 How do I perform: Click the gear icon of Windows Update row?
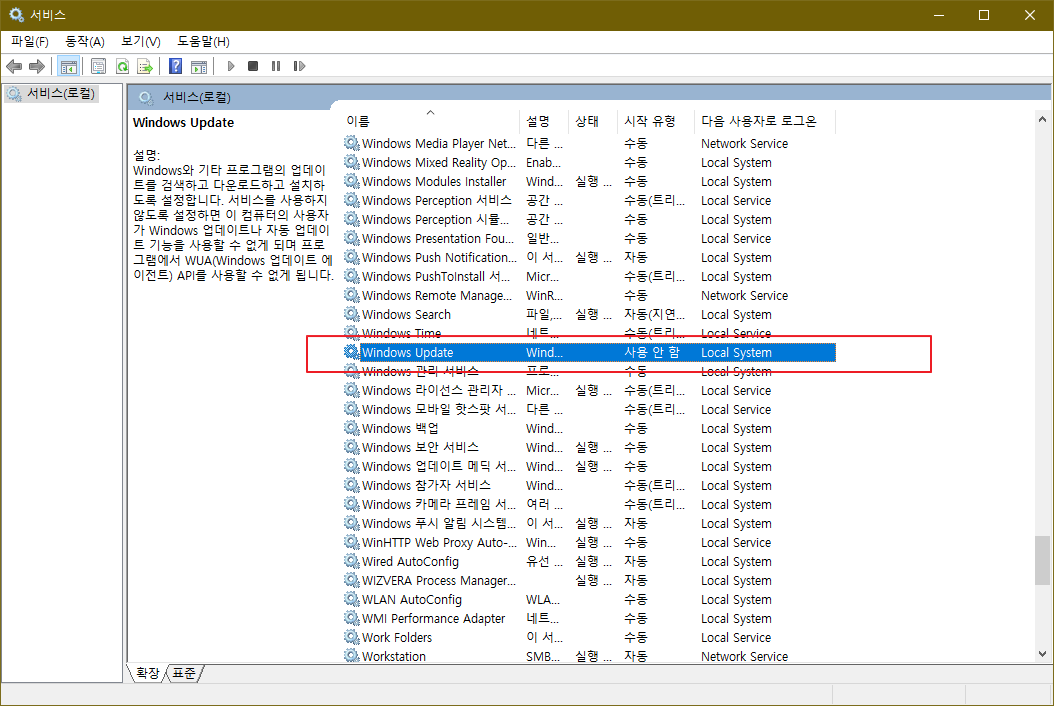(x=352, y=352)
